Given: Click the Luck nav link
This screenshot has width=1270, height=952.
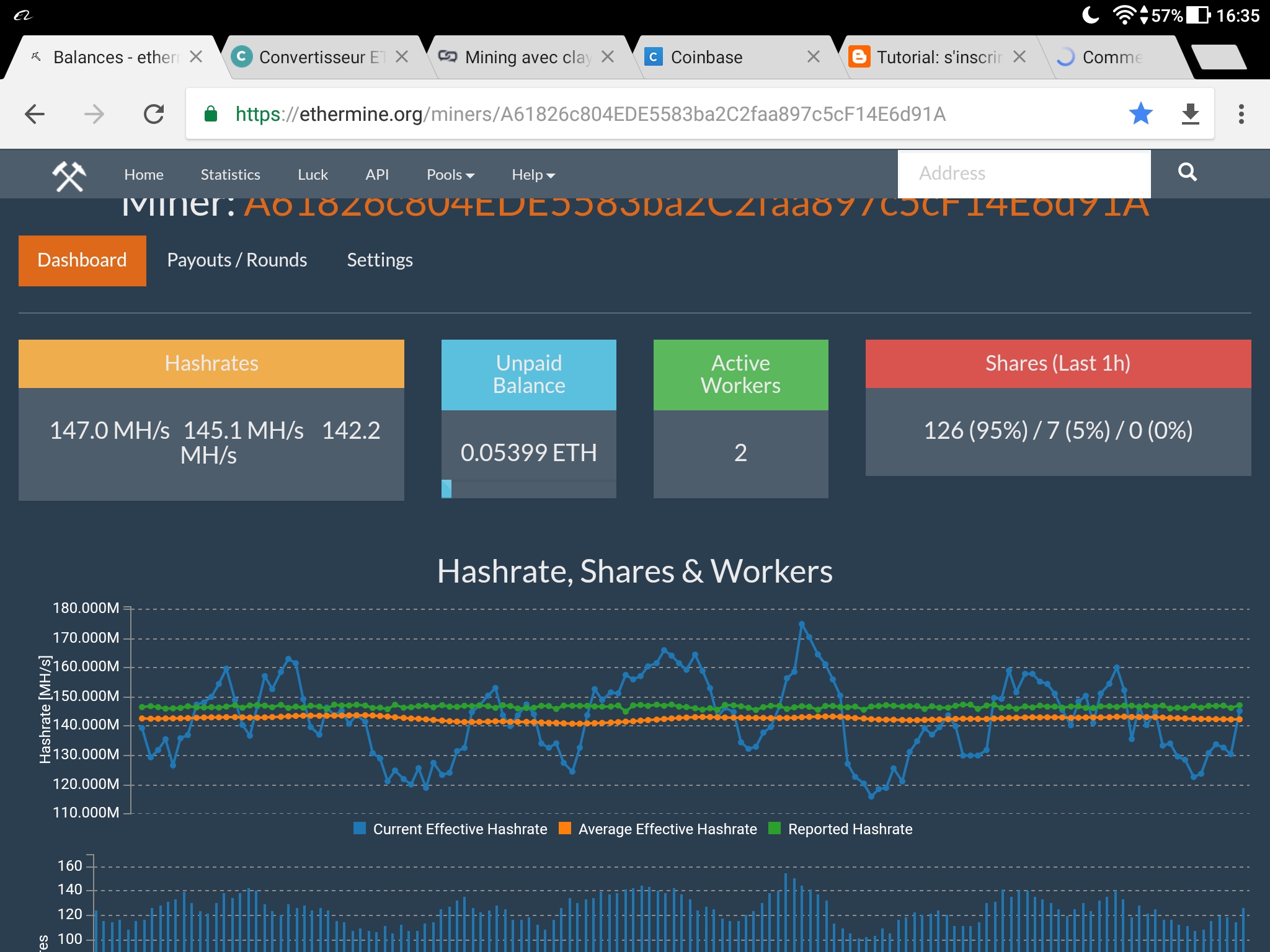Looking at the screenshot, I should click(313, 175).
